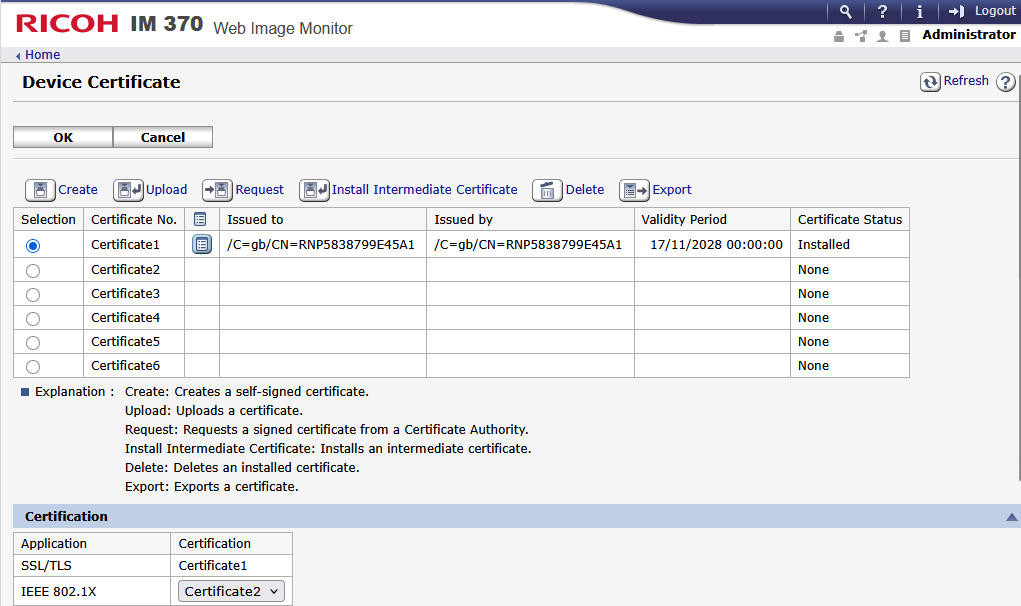Click the Logout menu item
The height and width of the screenshot is (606, 1021).
[x=983, y=11]
